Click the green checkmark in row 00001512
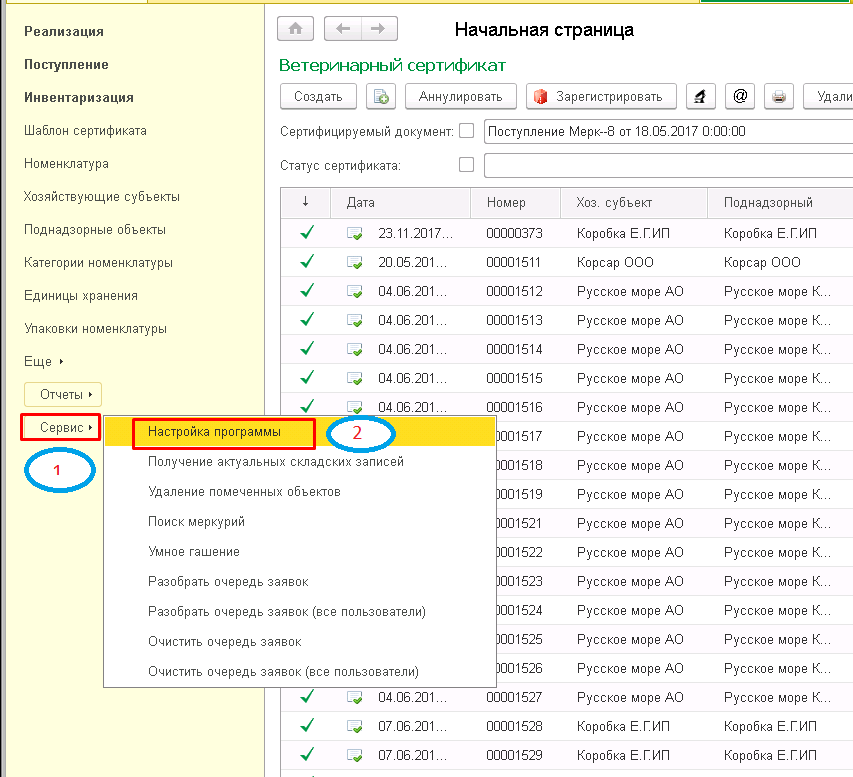Screen dimensions: 853x777 point(307,291)
